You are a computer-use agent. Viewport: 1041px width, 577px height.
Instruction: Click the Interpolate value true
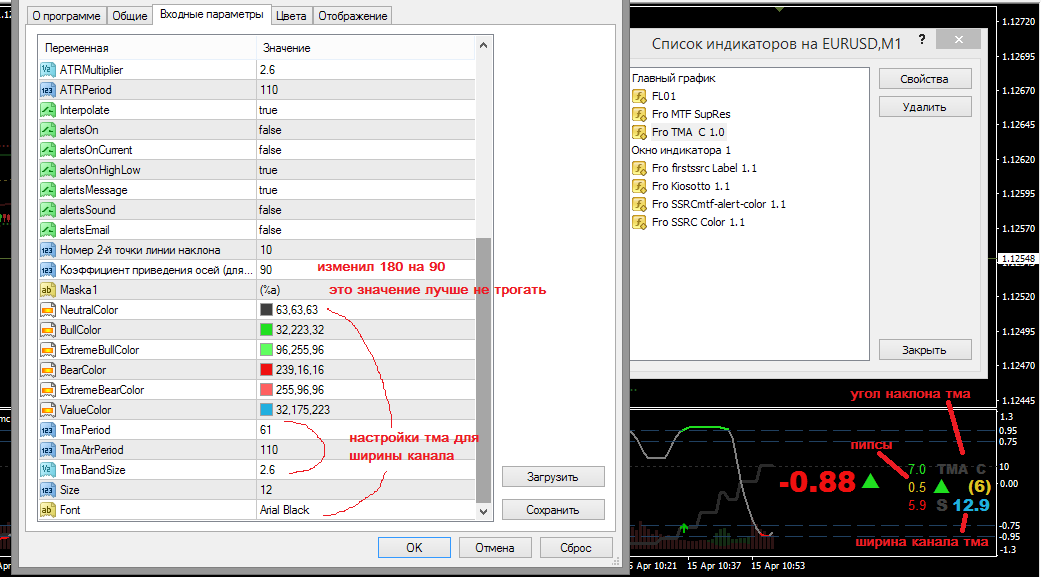pyautogui.click(x=268, y=110)
